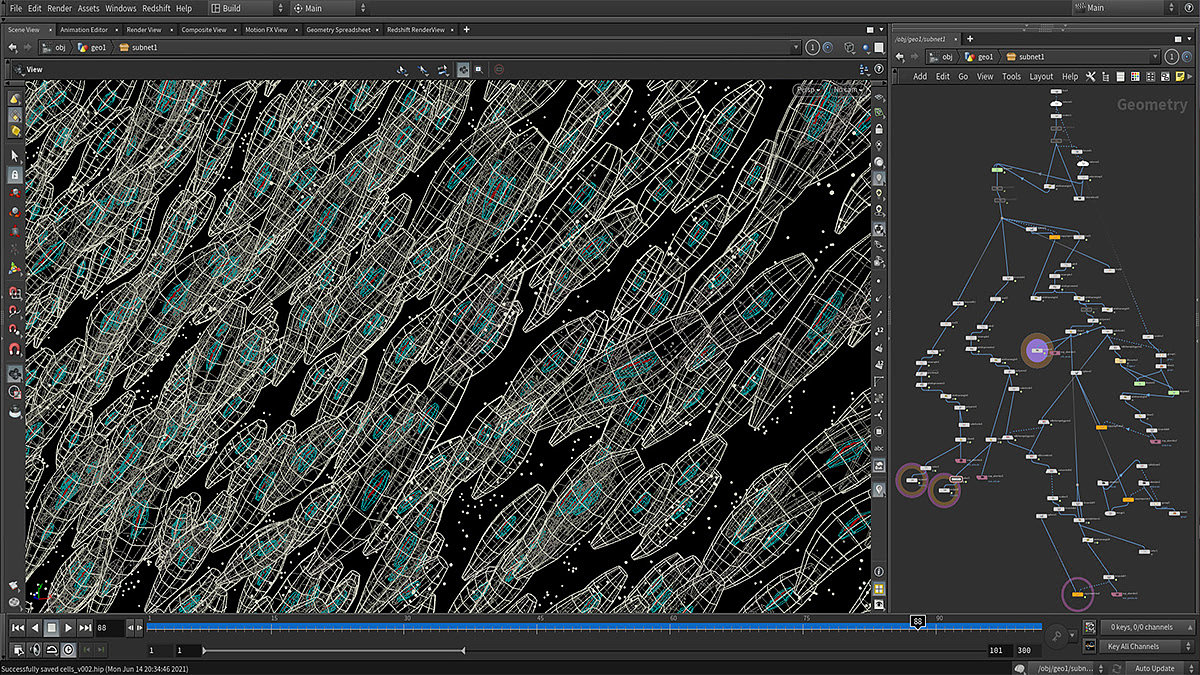Expand the Persp viewport camera menu
The image size is (1200, 675).
point(807,90)
